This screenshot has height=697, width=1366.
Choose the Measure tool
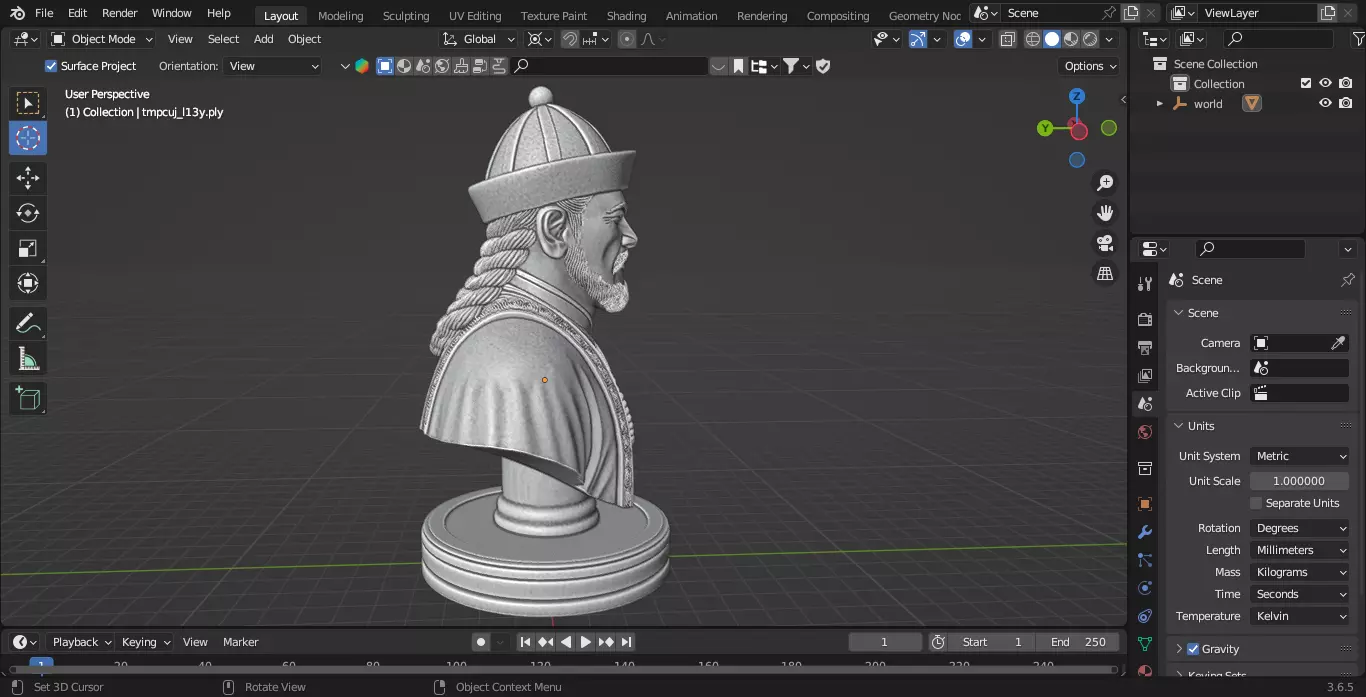(x=28, y=359)
